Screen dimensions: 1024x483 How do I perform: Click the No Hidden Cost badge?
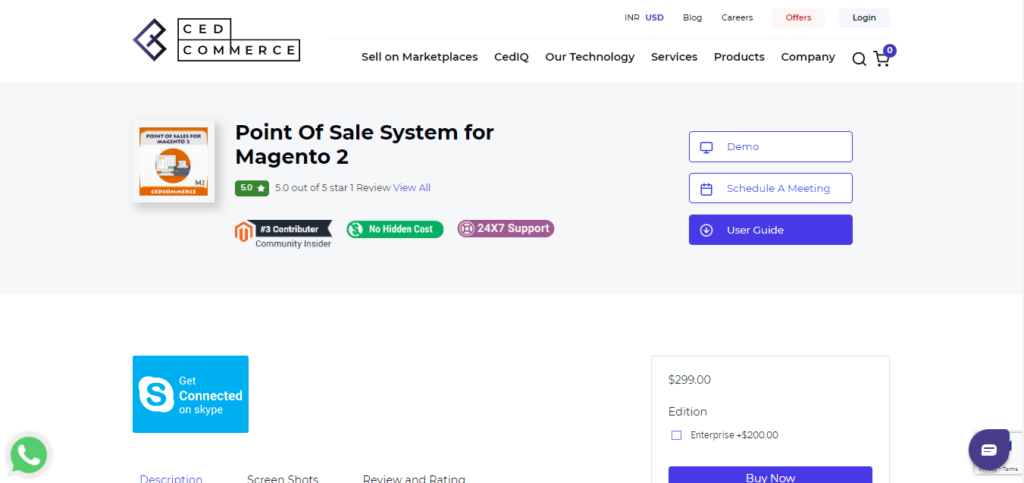394,229
